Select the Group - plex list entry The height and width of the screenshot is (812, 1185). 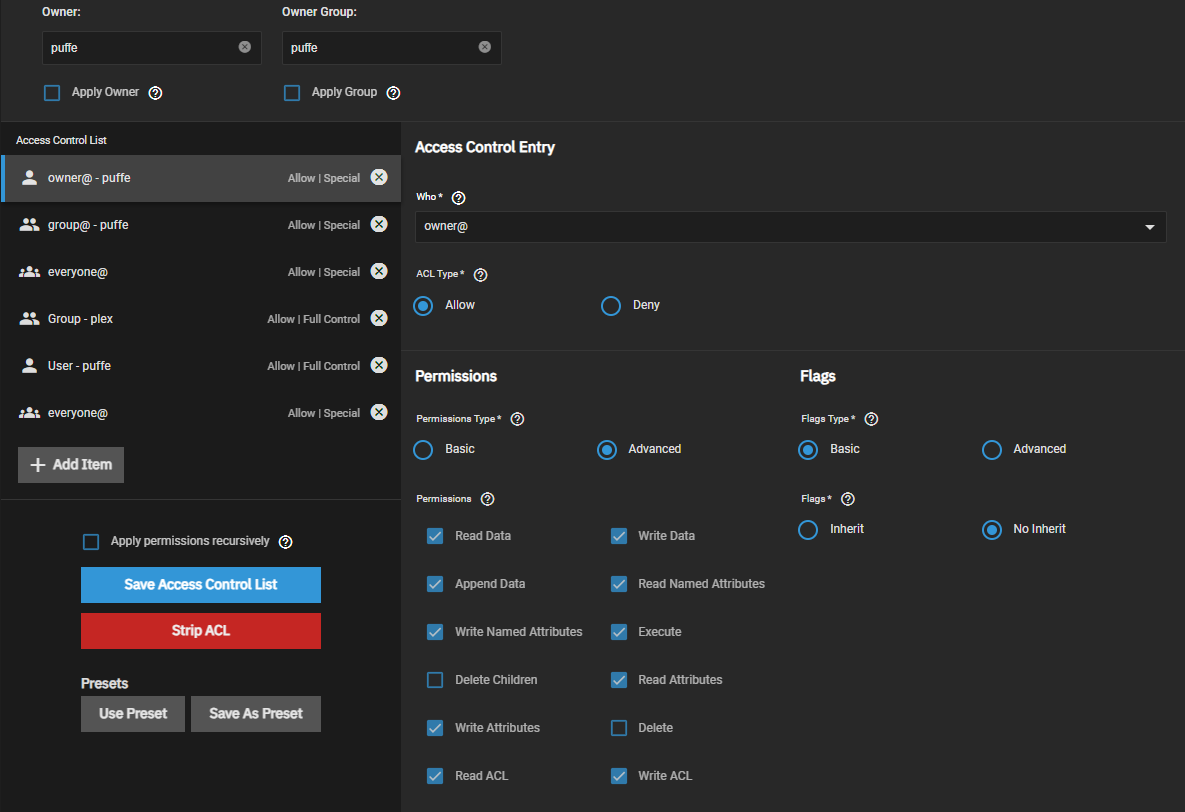tap(201, 319)
